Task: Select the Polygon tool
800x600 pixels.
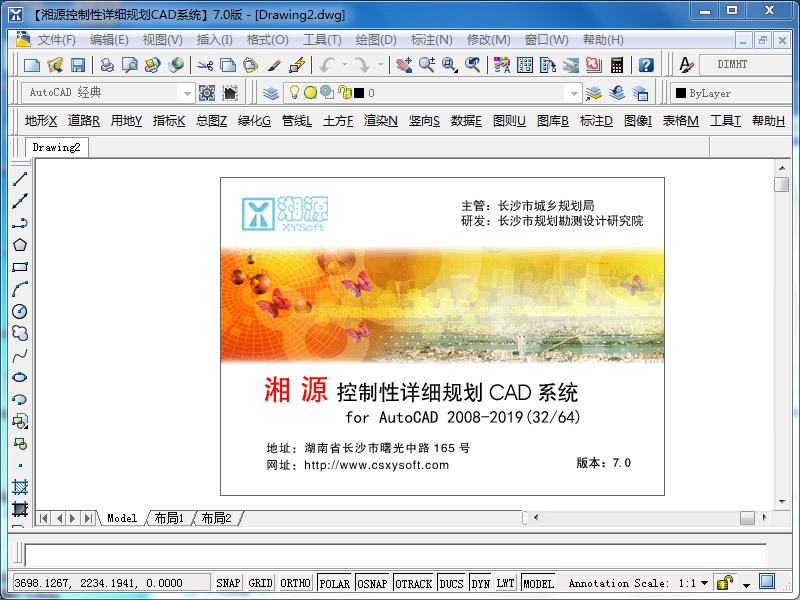Action: 20,245
